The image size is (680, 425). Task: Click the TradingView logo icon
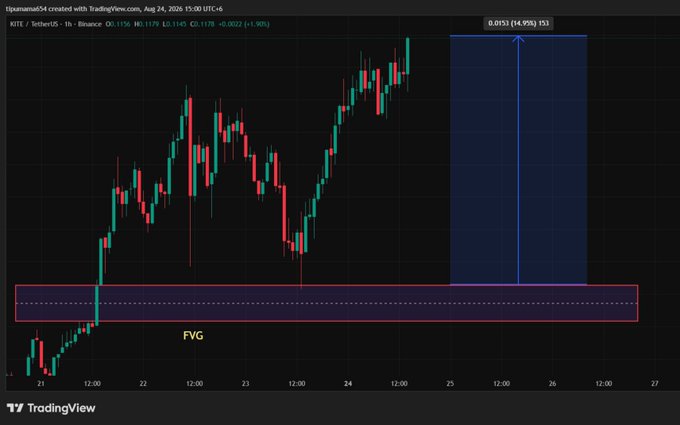tap(15, 408)
